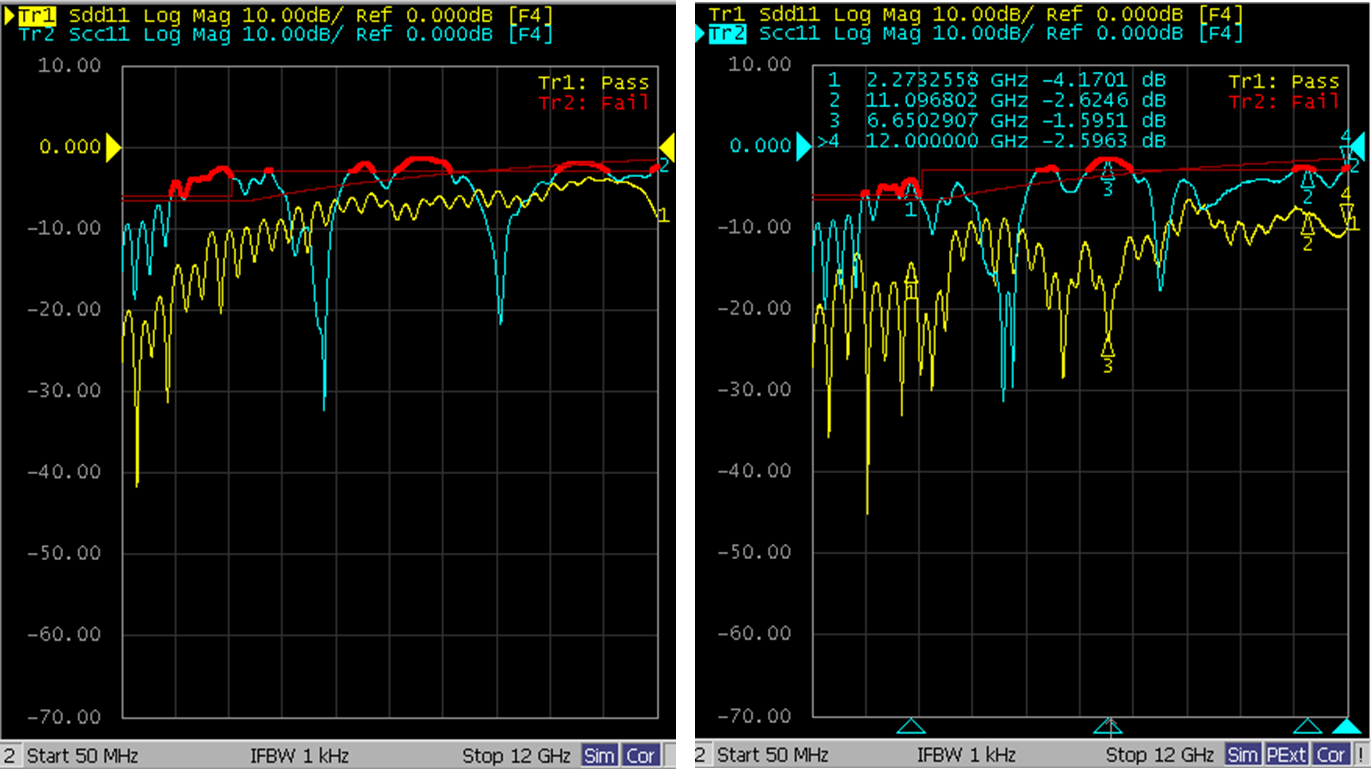Click the Start 50 MHz field in left panel

82,755
